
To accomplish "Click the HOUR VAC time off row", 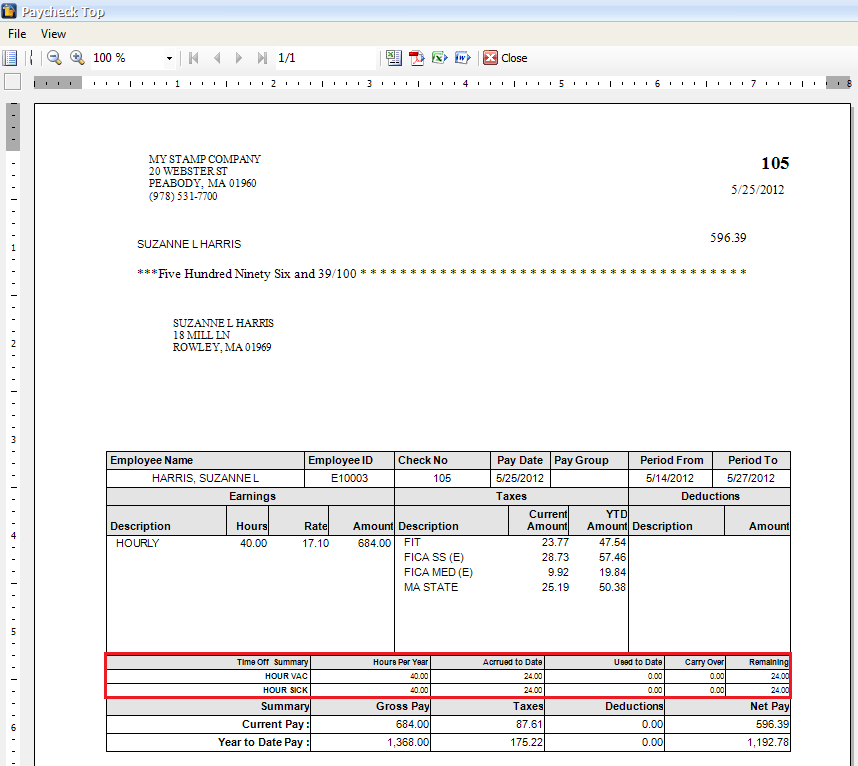I will [448, 676].
